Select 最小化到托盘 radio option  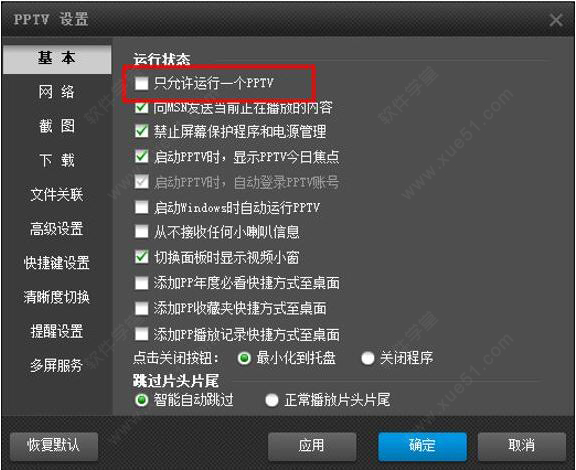click(244, 358)
